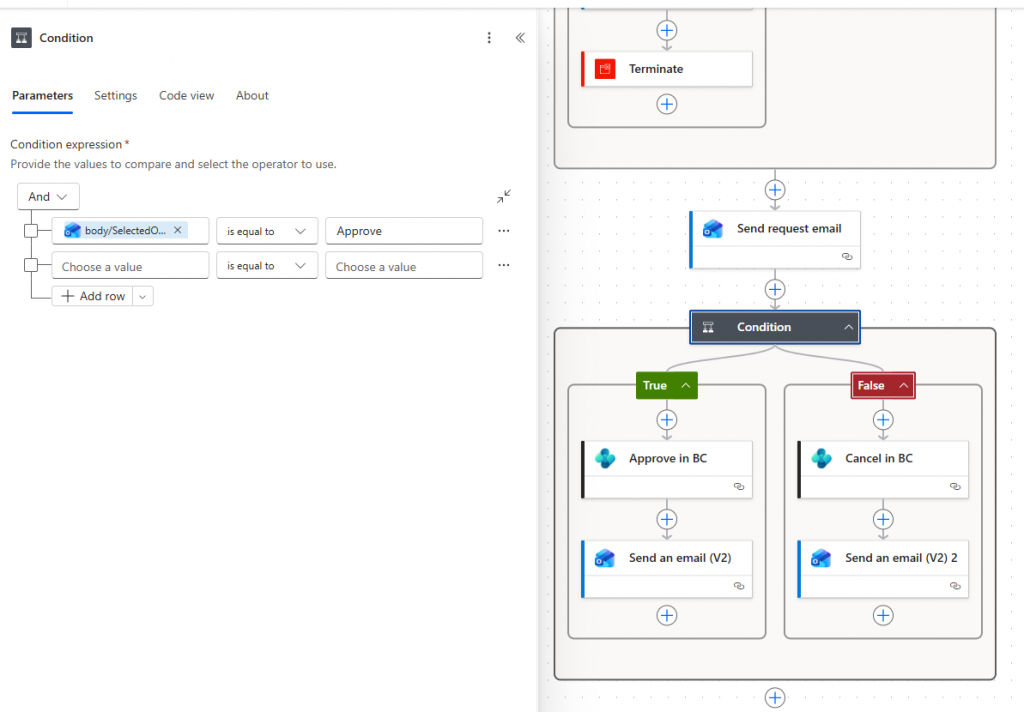The width and height of the screenshot is (1024, 712).
Task: Insert step above Send request email
Action: click(775, 190)
